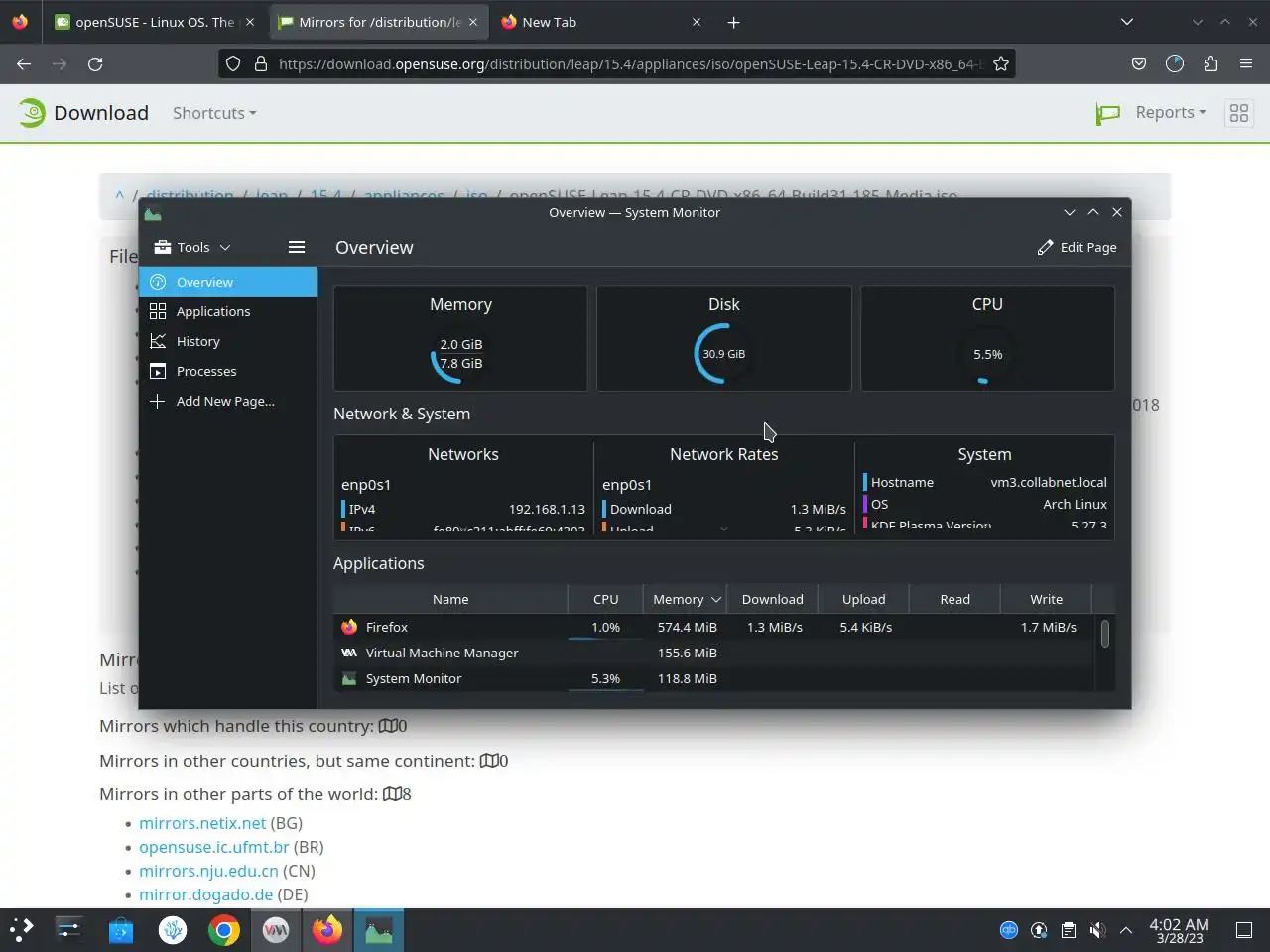This screenshot has height=952, width=1270.
Task: Click the System Monitor window title icon
Action: click(153, 213)
